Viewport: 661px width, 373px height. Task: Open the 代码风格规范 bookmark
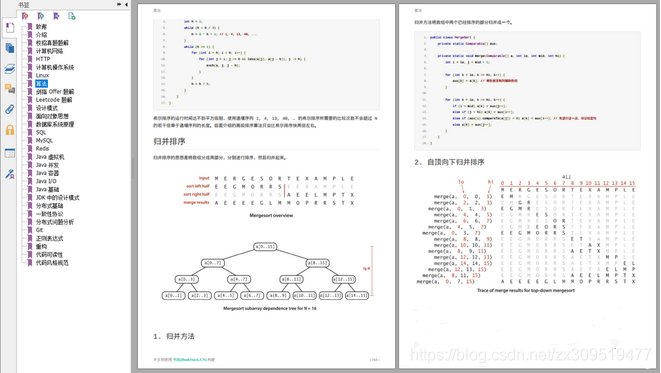point(52,263)
